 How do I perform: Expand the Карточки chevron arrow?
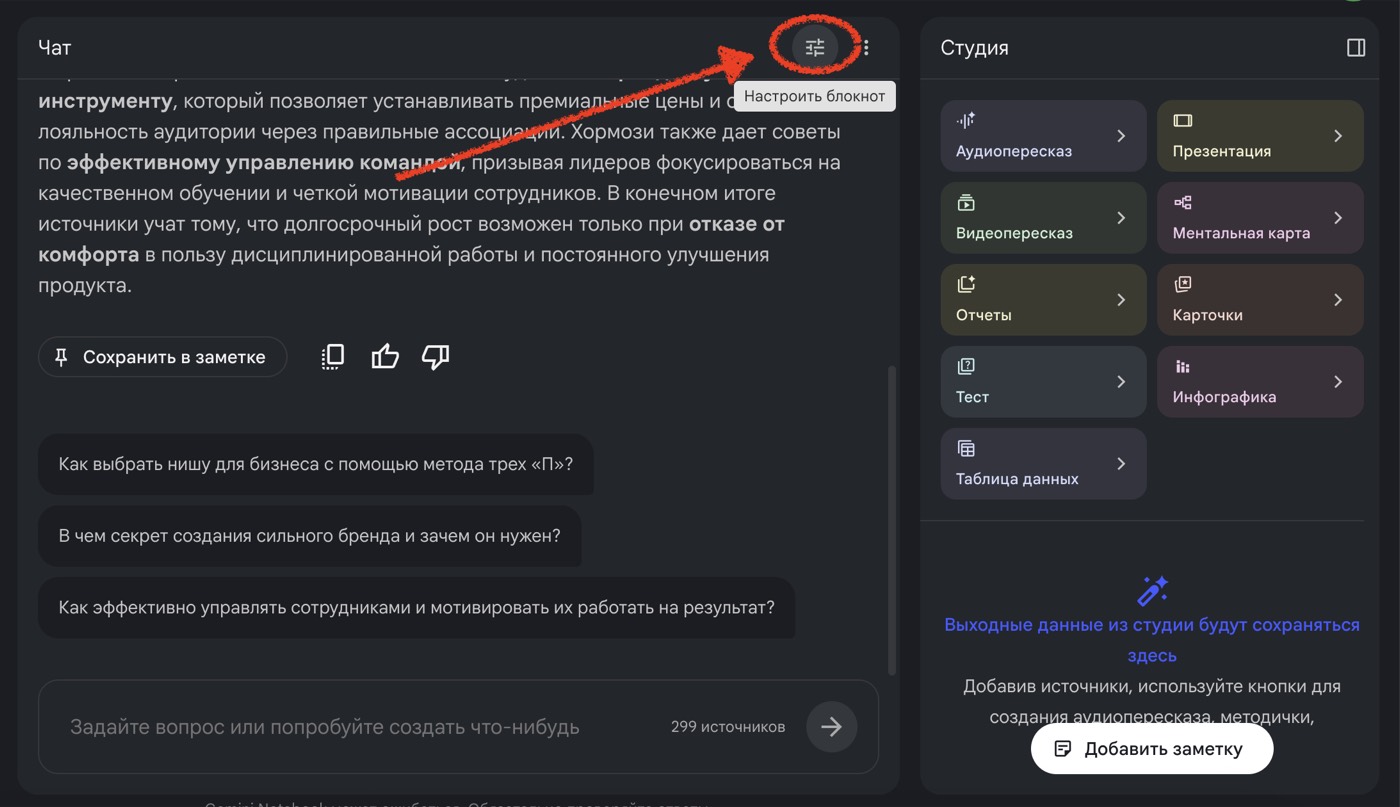coord(1338,300)
